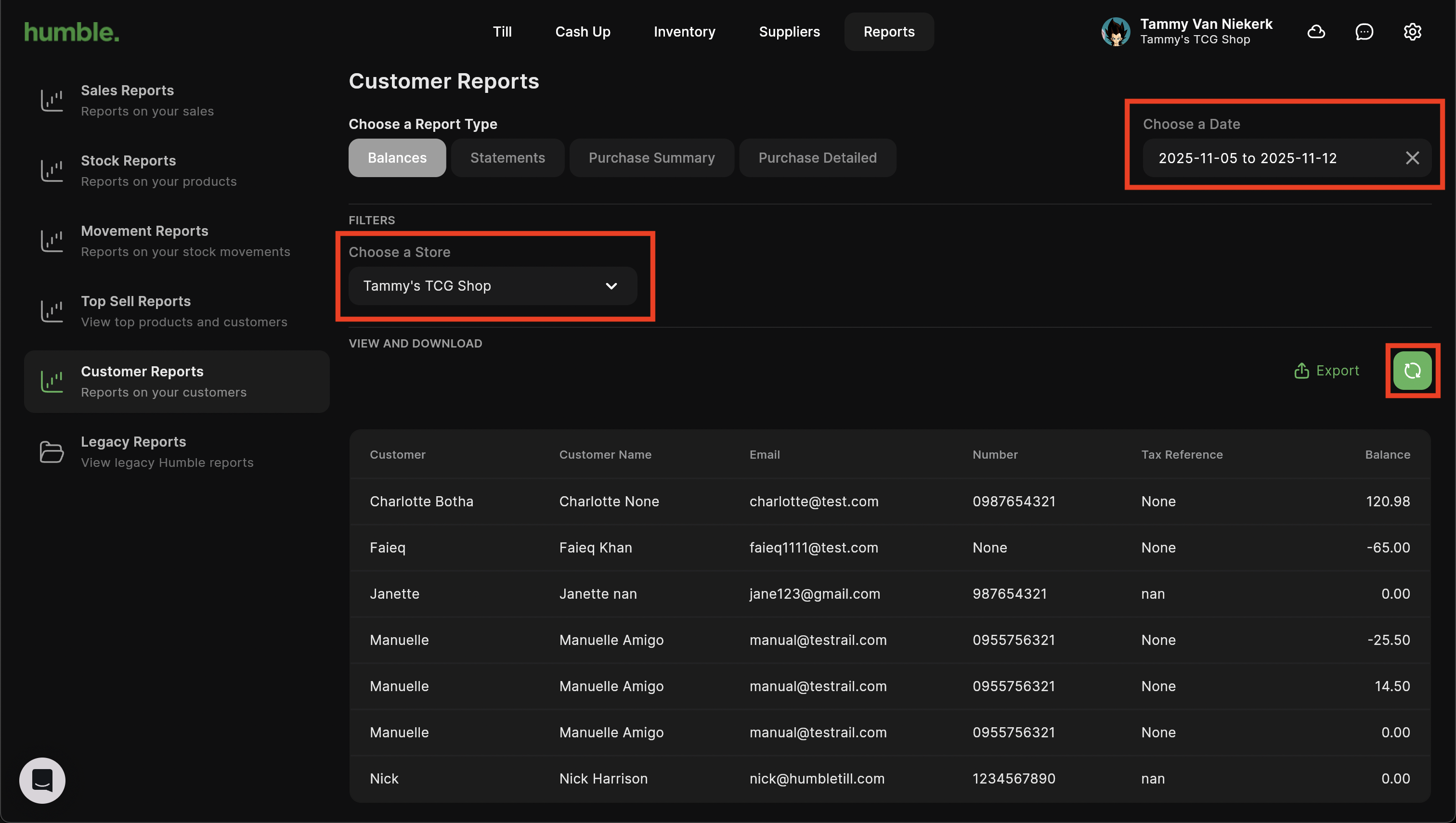The height and width of the screenshot is (823, 1456).
Task: Clear the selected date range
Action: 1412,158
